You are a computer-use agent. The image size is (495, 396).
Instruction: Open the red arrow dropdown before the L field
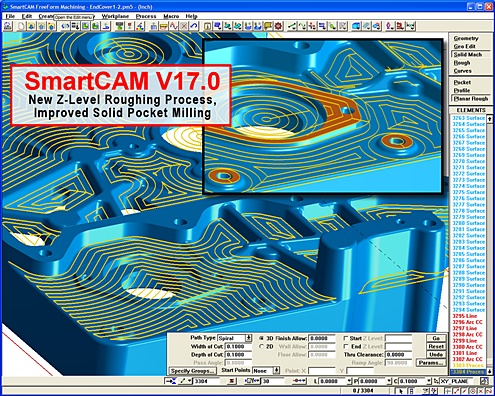click(x=299, y=381)
